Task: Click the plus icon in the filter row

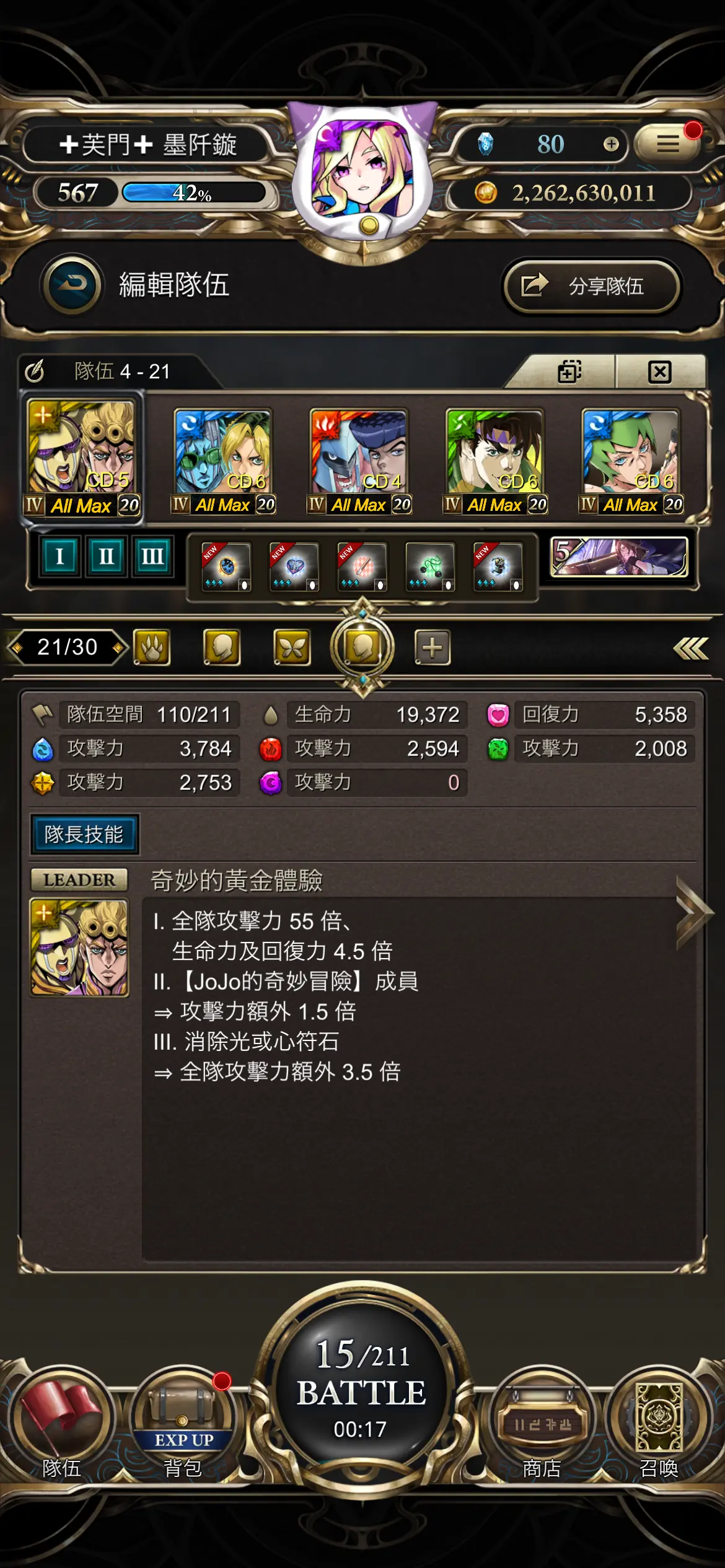Action: tap(432, 648)
